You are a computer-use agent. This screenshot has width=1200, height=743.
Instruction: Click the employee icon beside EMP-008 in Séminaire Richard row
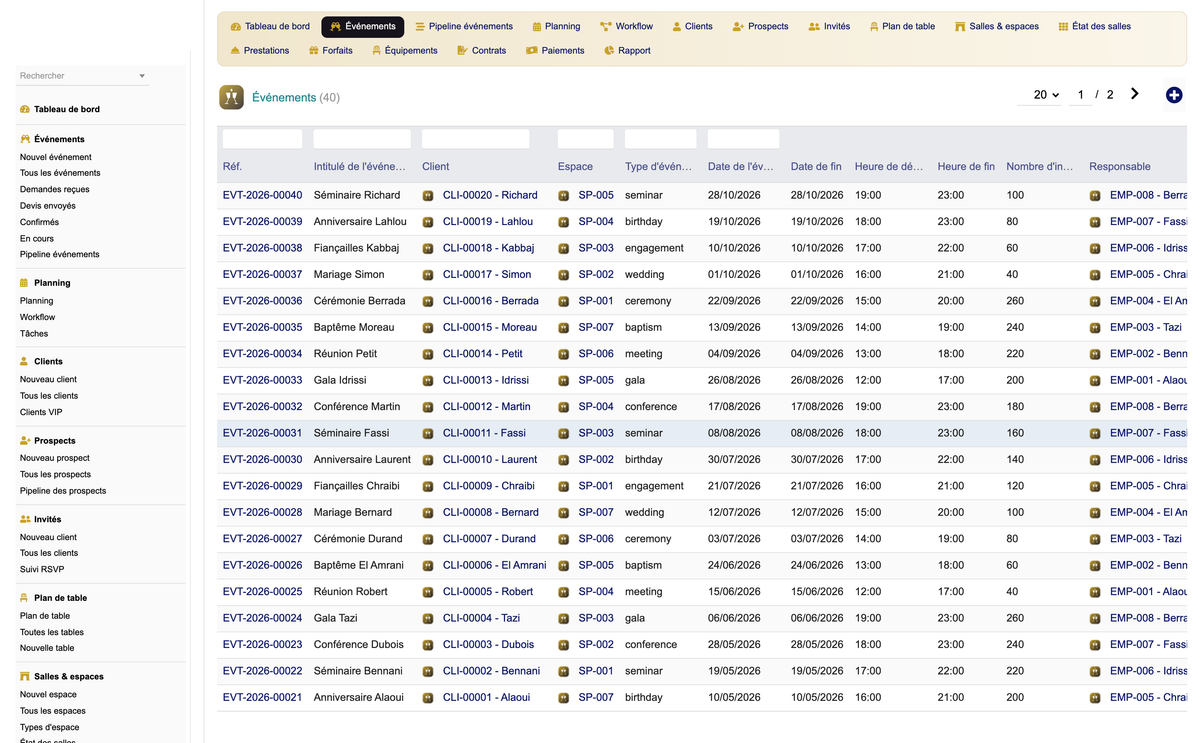[1095, 195]
